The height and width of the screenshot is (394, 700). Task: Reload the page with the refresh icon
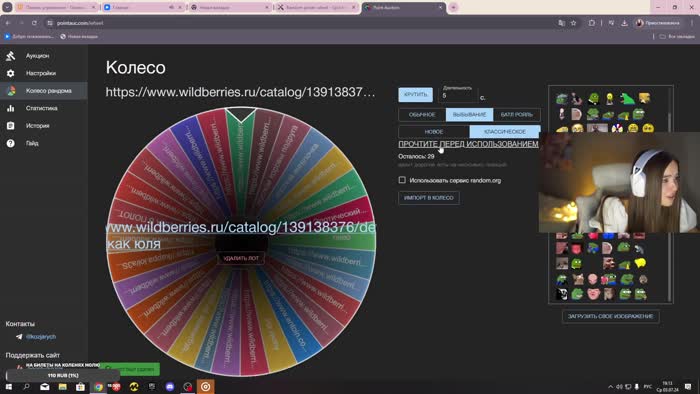click(34, 23)
